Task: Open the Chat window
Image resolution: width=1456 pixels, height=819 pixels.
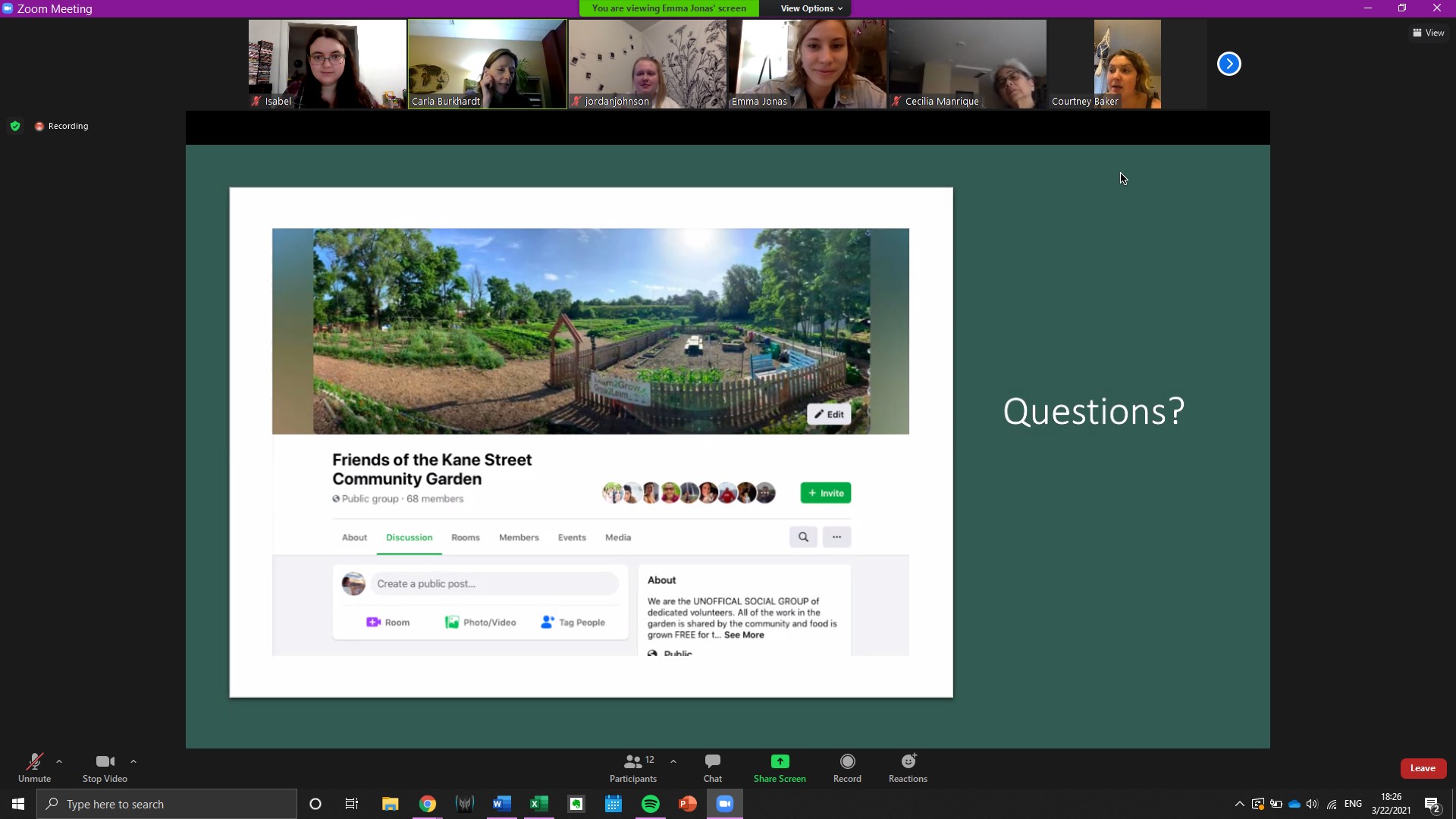Action: coord(712,767)
